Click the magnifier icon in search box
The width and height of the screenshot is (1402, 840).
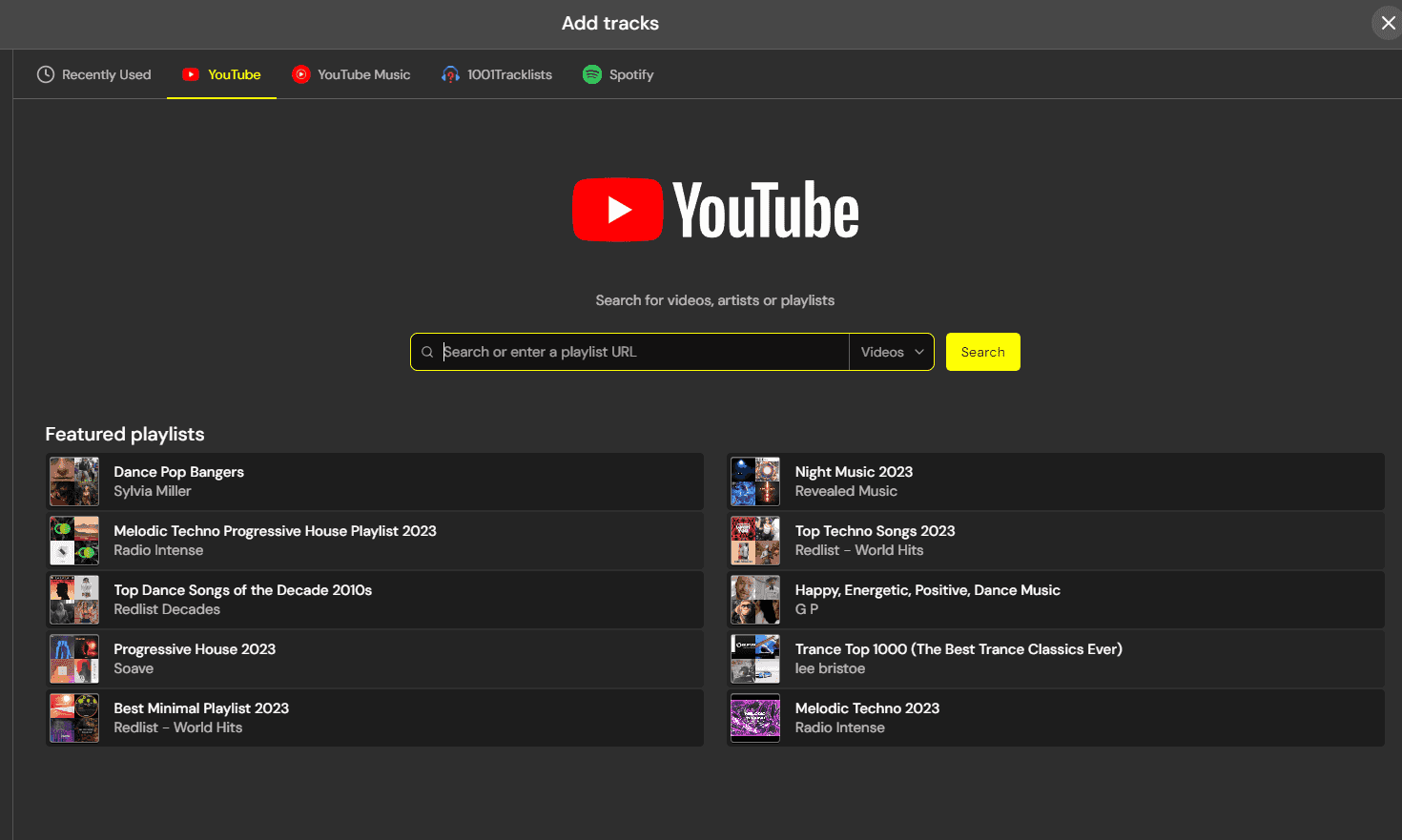click(427, 352)
